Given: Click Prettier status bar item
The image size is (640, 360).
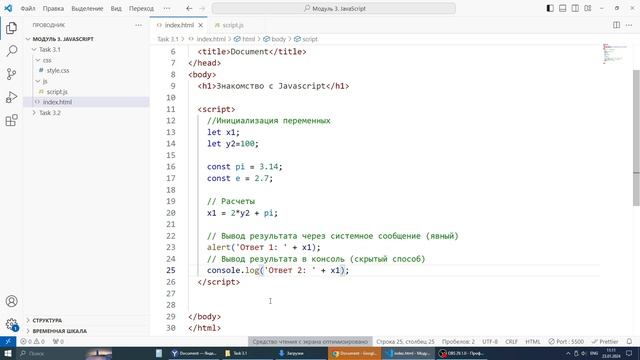Looking at the screenshot, I should [605, 341].
